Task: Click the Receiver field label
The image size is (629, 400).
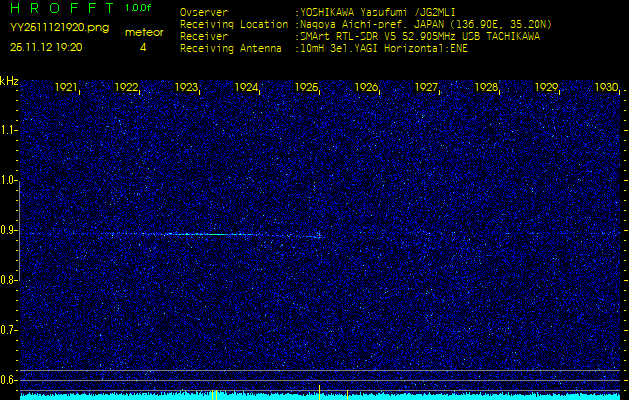Action: (x=204, y=37)
